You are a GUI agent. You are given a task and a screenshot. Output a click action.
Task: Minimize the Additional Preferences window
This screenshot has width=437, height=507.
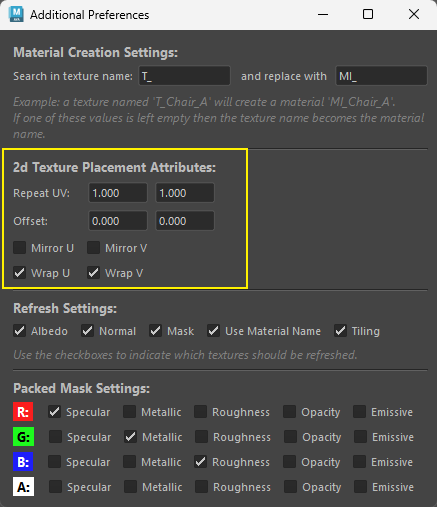[x=323, y=14]
